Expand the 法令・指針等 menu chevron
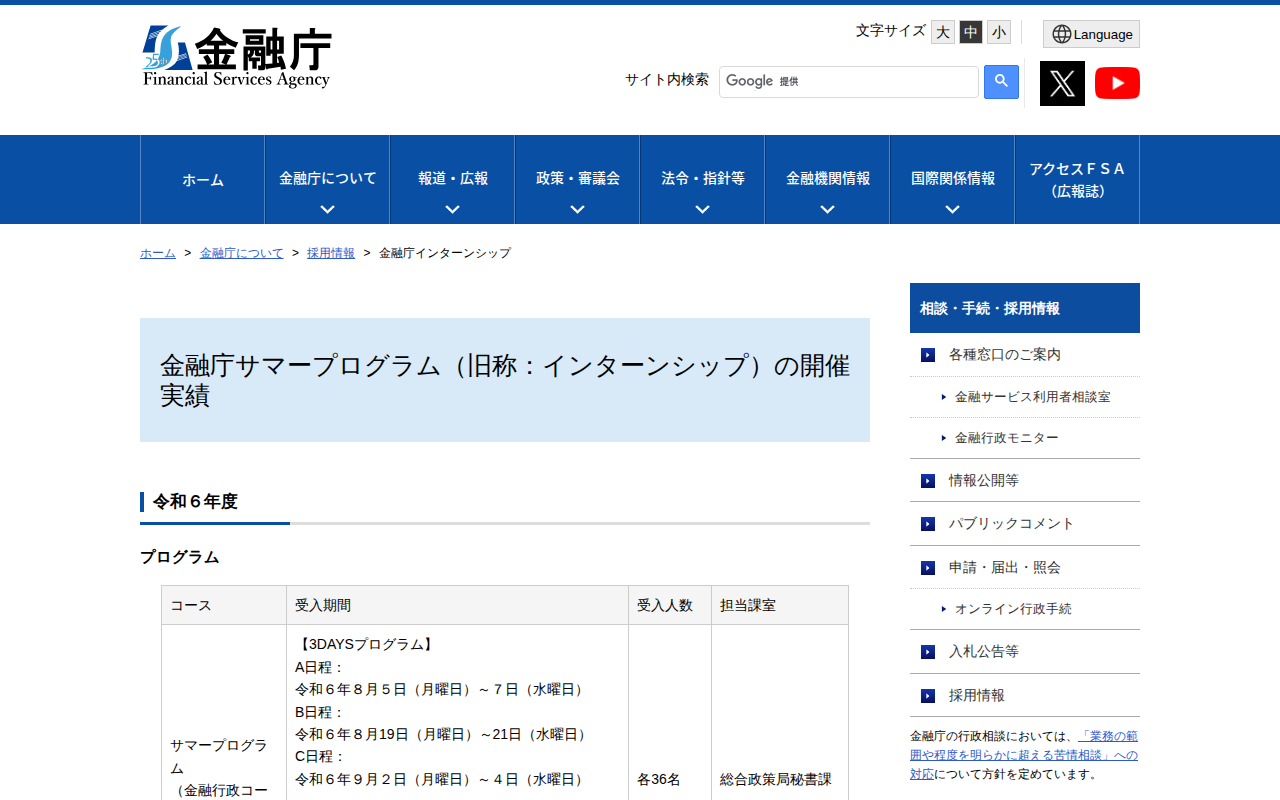Screen dimensions: 1280x800 (x=702, y=210)
